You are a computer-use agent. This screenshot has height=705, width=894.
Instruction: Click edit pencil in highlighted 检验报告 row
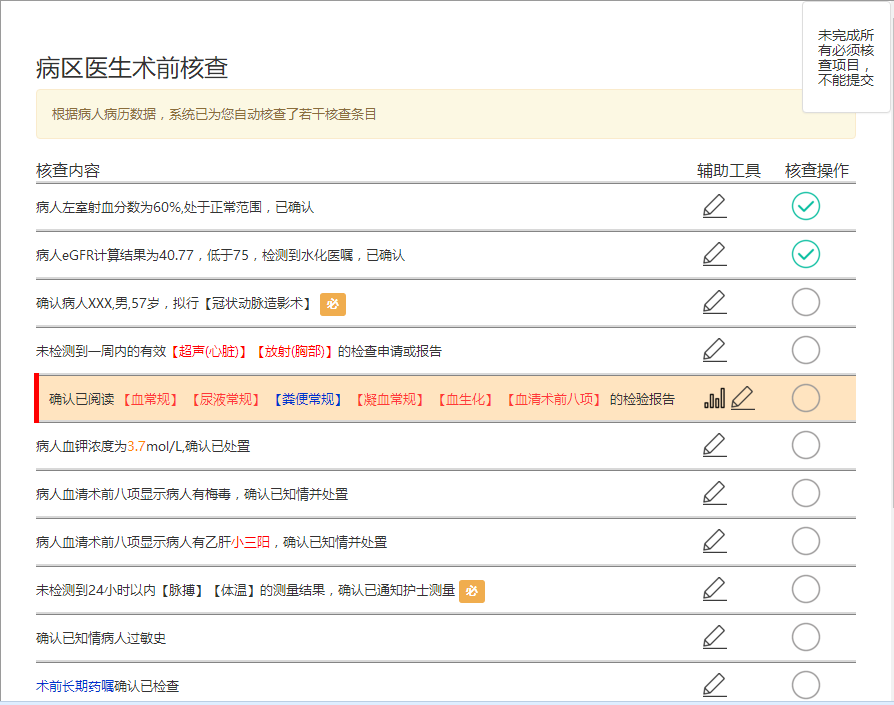pos(742,399)
